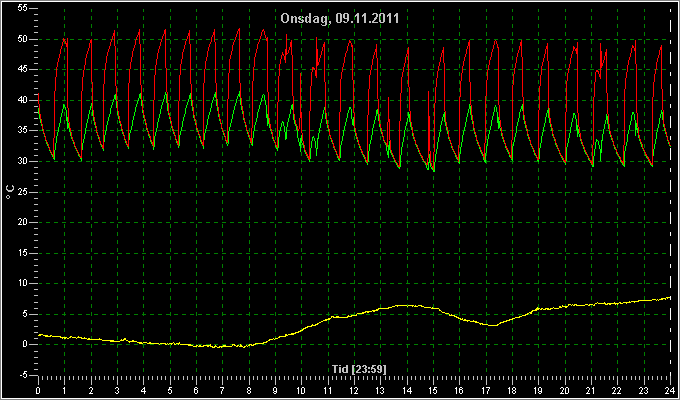This screenshot has height=400, width=680.
Task: Click the -5 value on temperature axis
Action: pyautogui.click(x=23, y=374)
